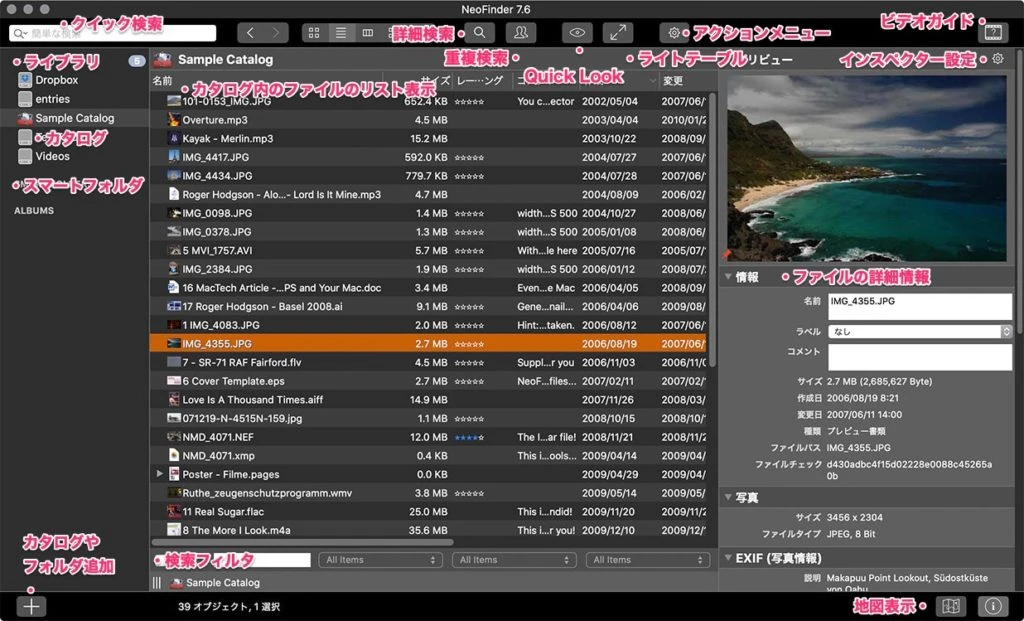Click the コメント comment field

(x=920, y=357)
